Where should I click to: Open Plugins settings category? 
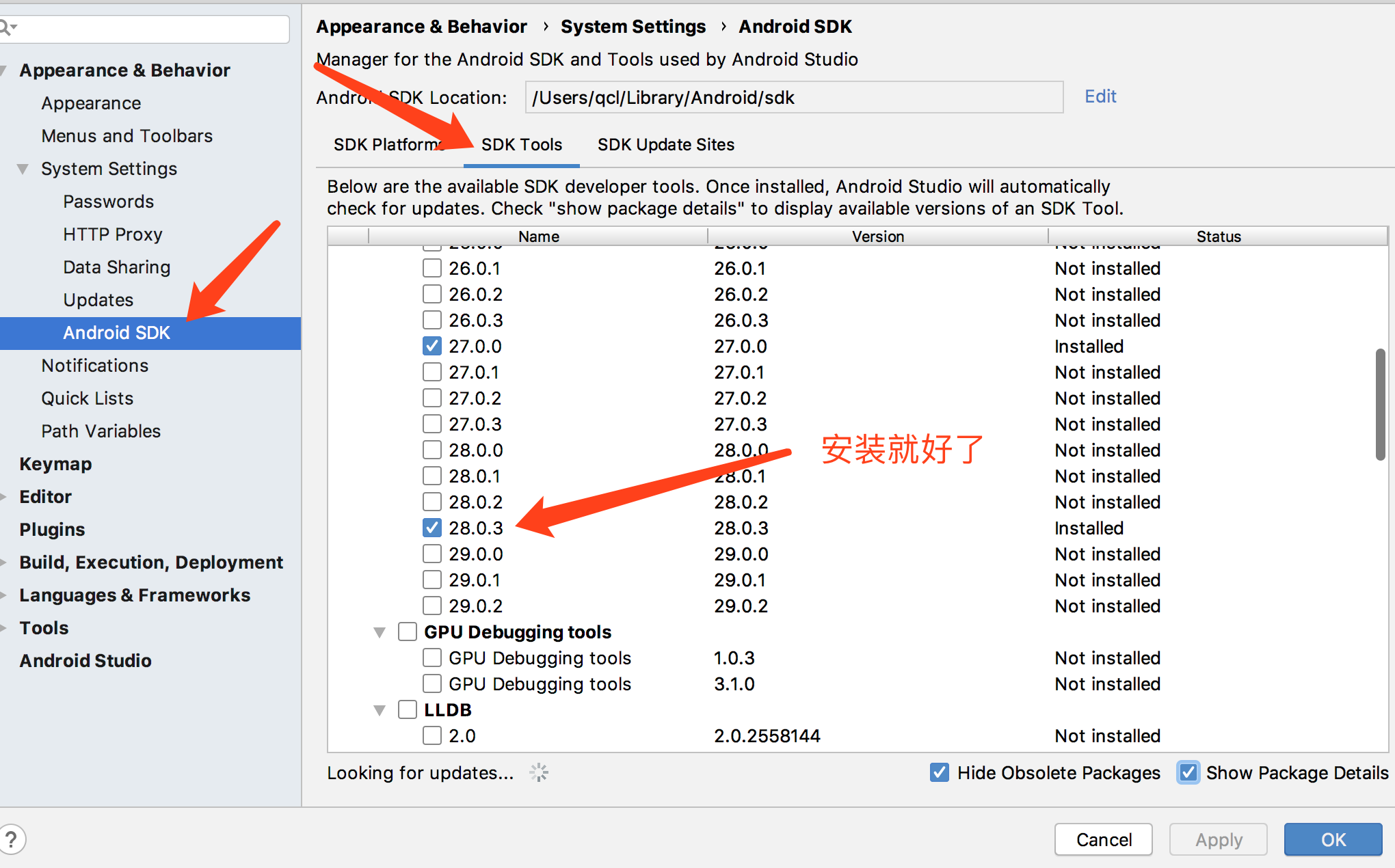[x=52, y=530]
